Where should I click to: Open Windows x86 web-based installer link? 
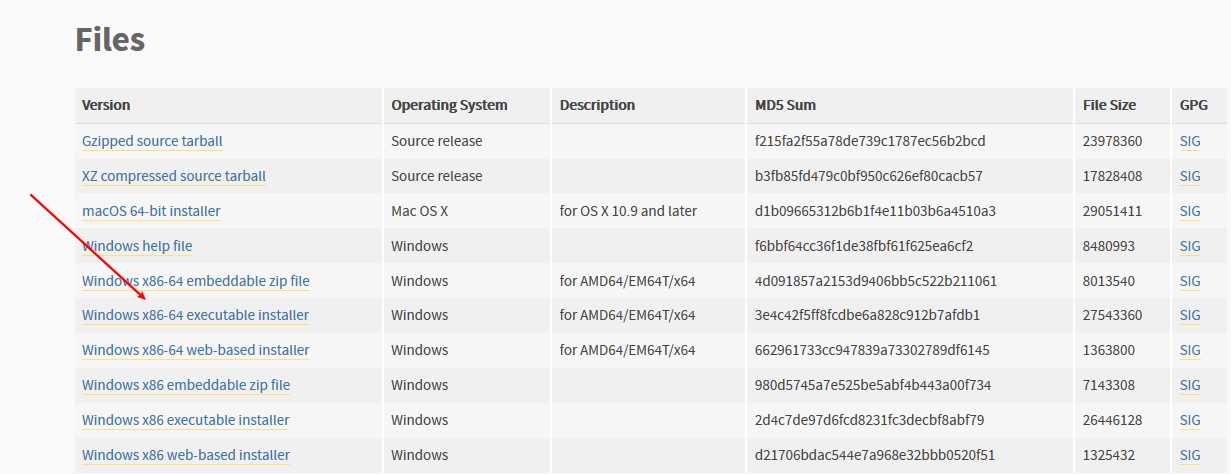point(186,455)
